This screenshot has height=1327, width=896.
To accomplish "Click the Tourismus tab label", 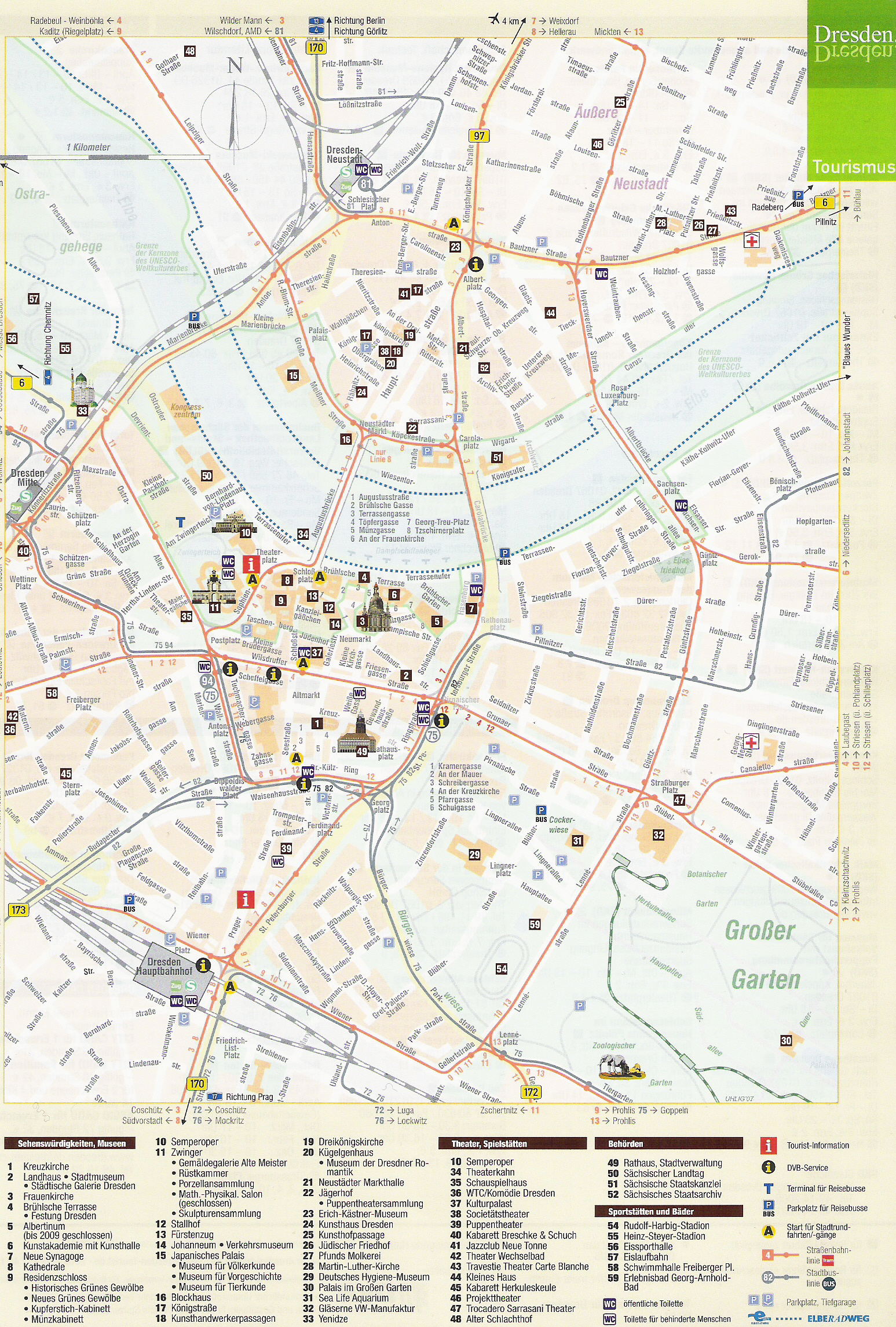I will point(853,167).
